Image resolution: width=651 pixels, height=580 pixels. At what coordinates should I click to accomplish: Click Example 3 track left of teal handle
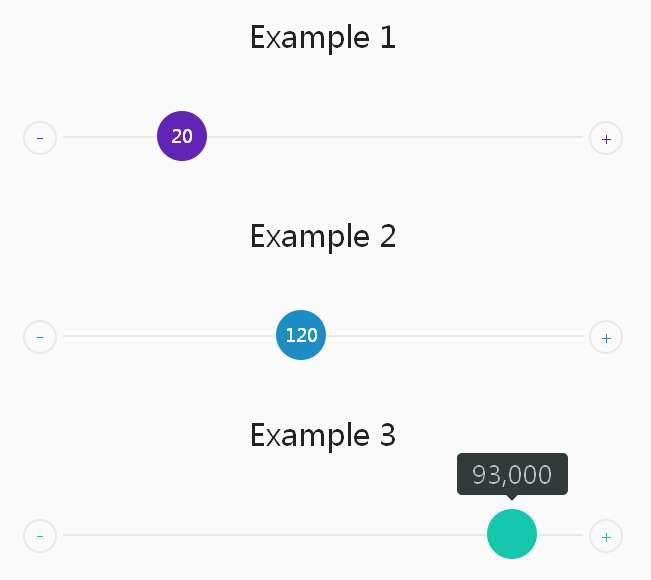point(270,535)
